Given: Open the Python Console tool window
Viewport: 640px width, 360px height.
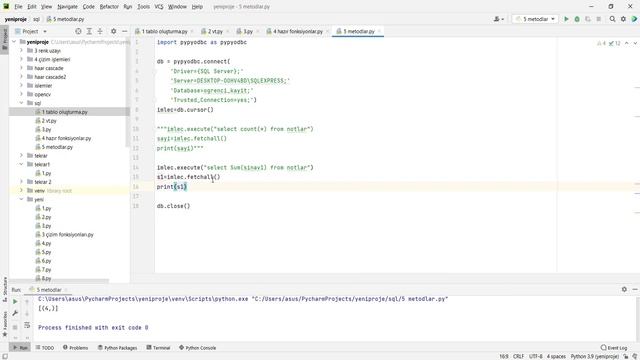Looking at the screenshot, I should tap(198, 348).
